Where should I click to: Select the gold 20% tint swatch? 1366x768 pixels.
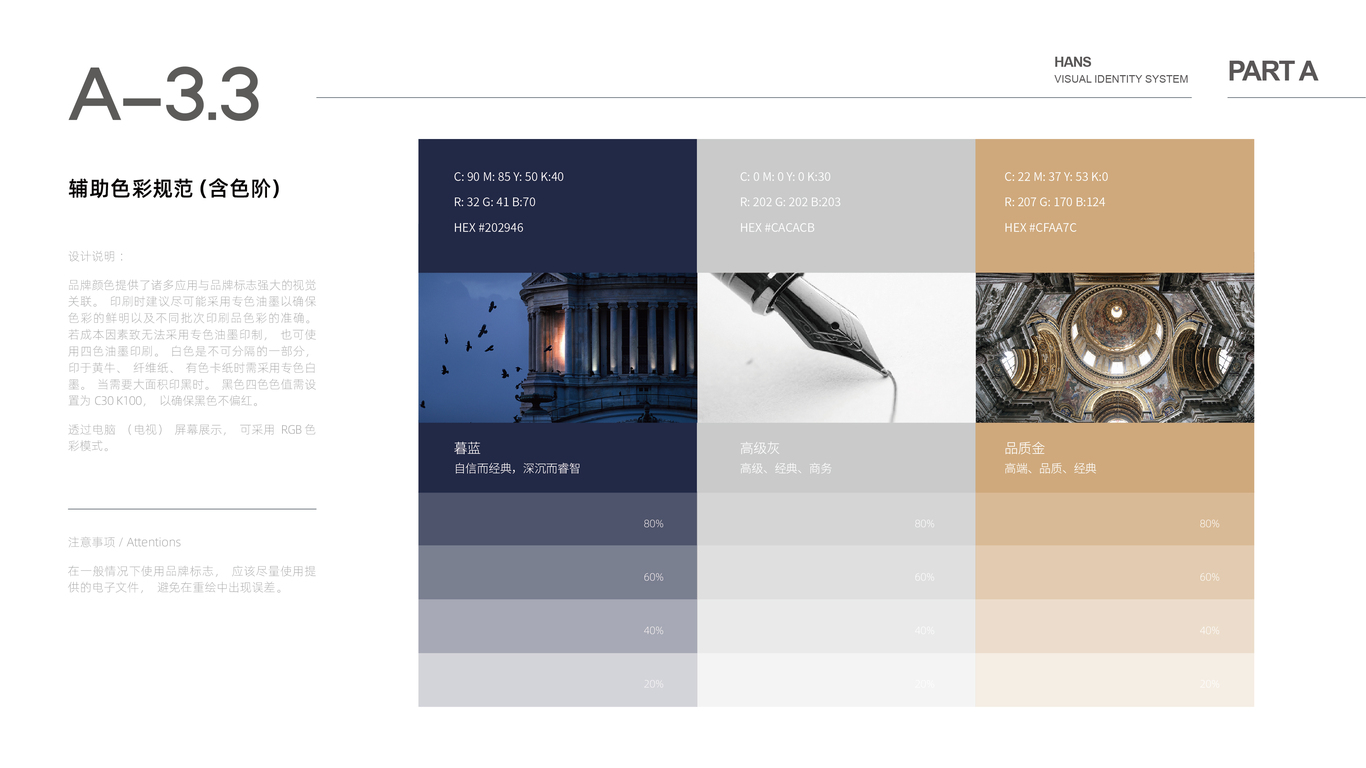1114,680
